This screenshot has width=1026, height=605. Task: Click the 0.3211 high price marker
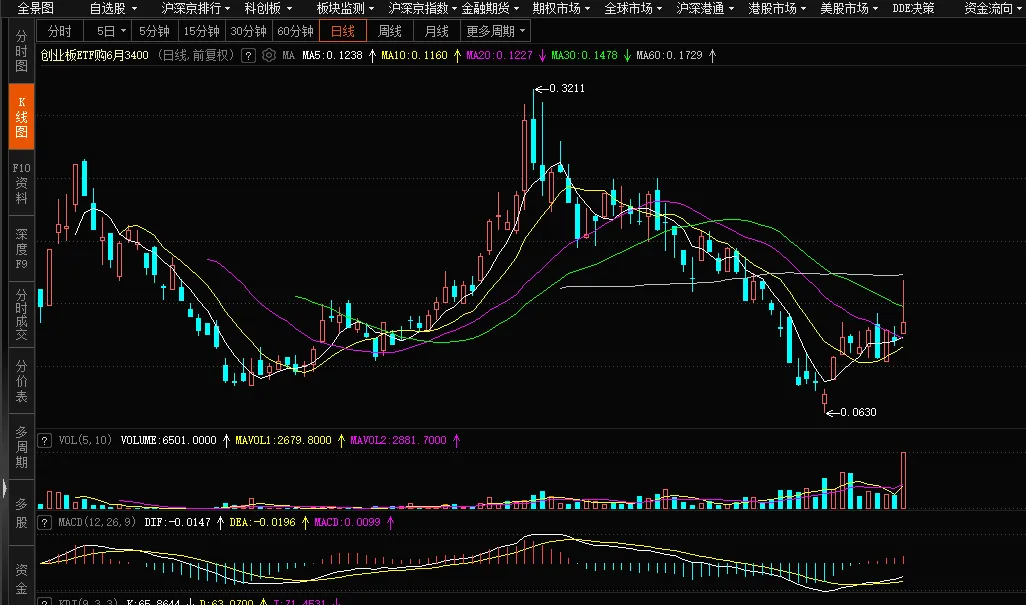coord(567,88)
